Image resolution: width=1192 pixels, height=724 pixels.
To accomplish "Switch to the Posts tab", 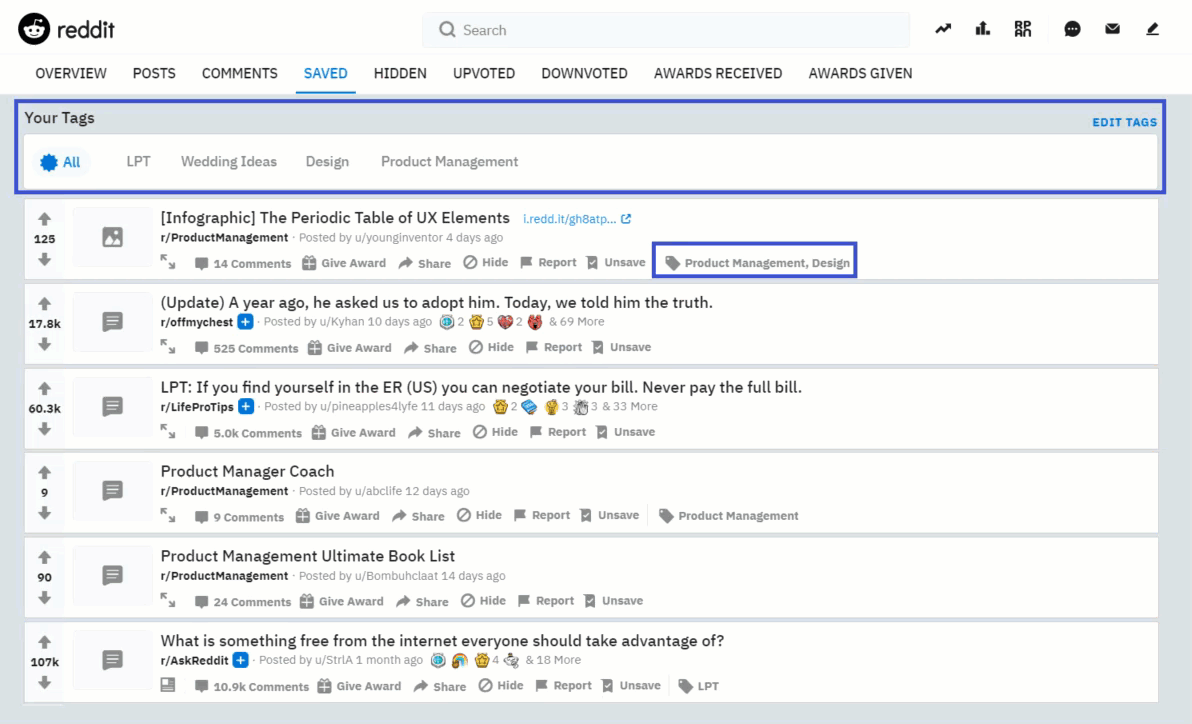I will coord(154,73).
